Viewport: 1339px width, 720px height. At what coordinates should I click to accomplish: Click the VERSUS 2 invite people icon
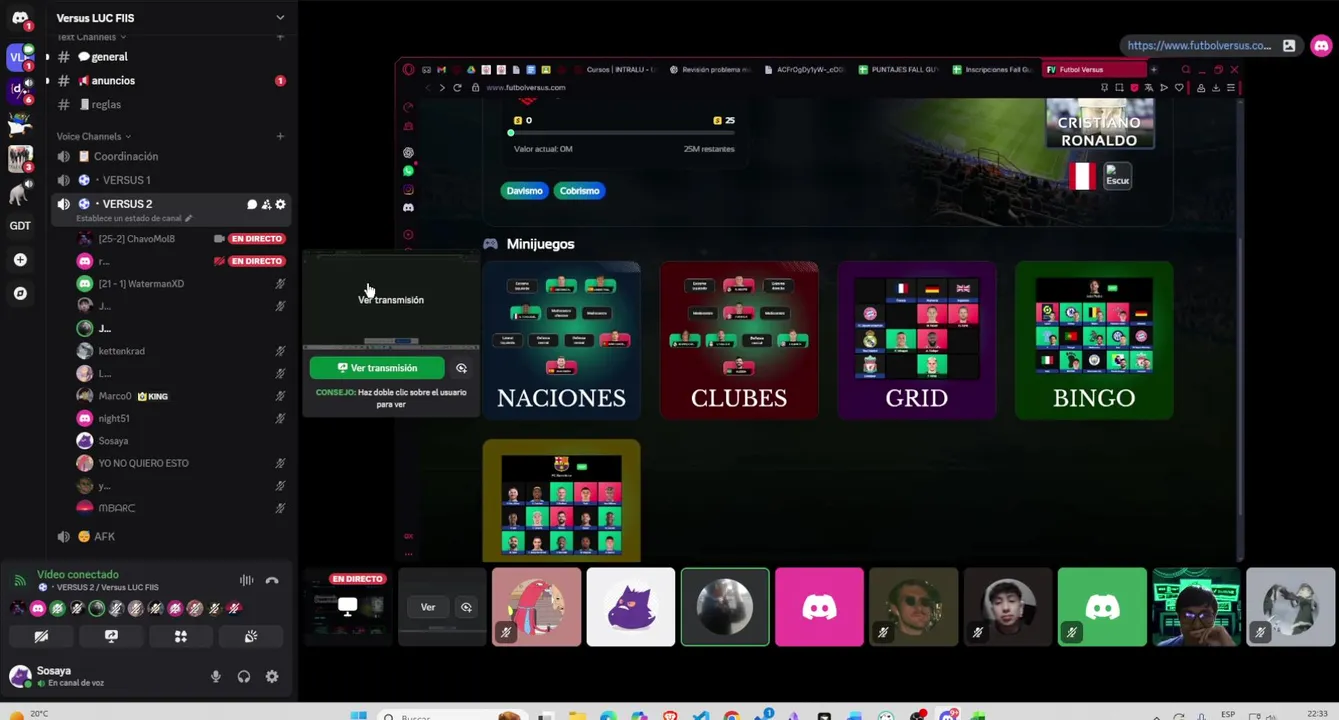click(266, 204)
